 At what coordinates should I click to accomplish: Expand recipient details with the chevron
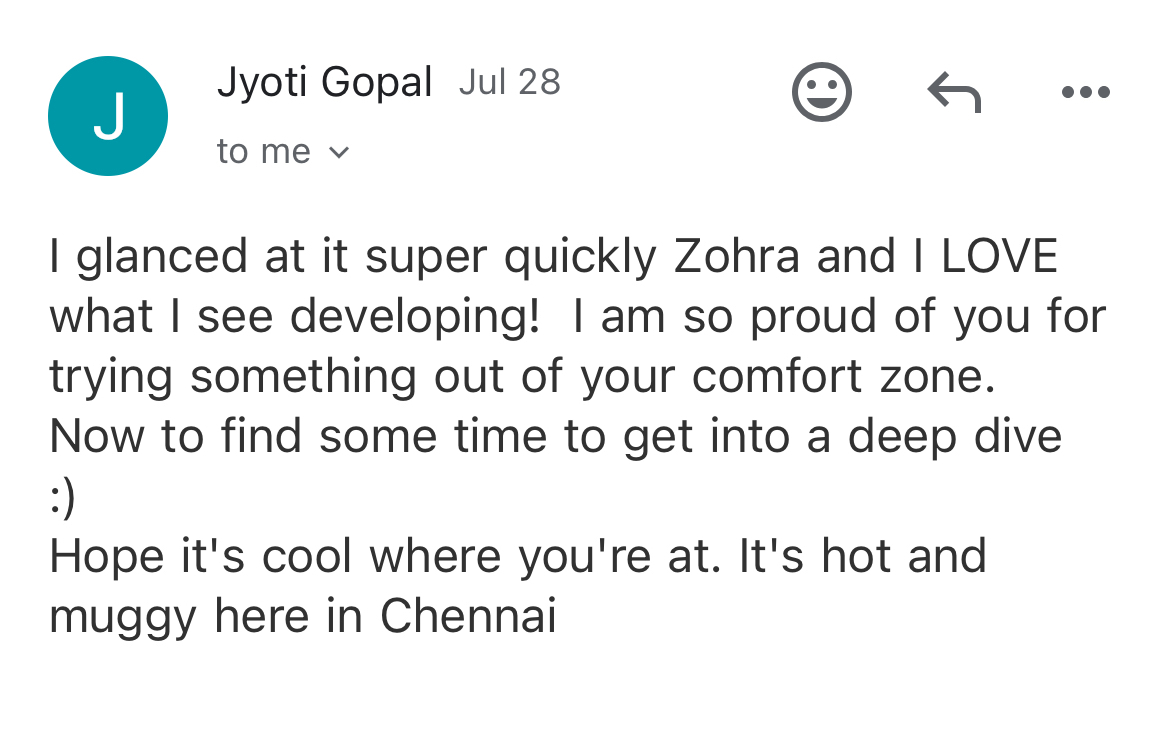click(340, 153)
